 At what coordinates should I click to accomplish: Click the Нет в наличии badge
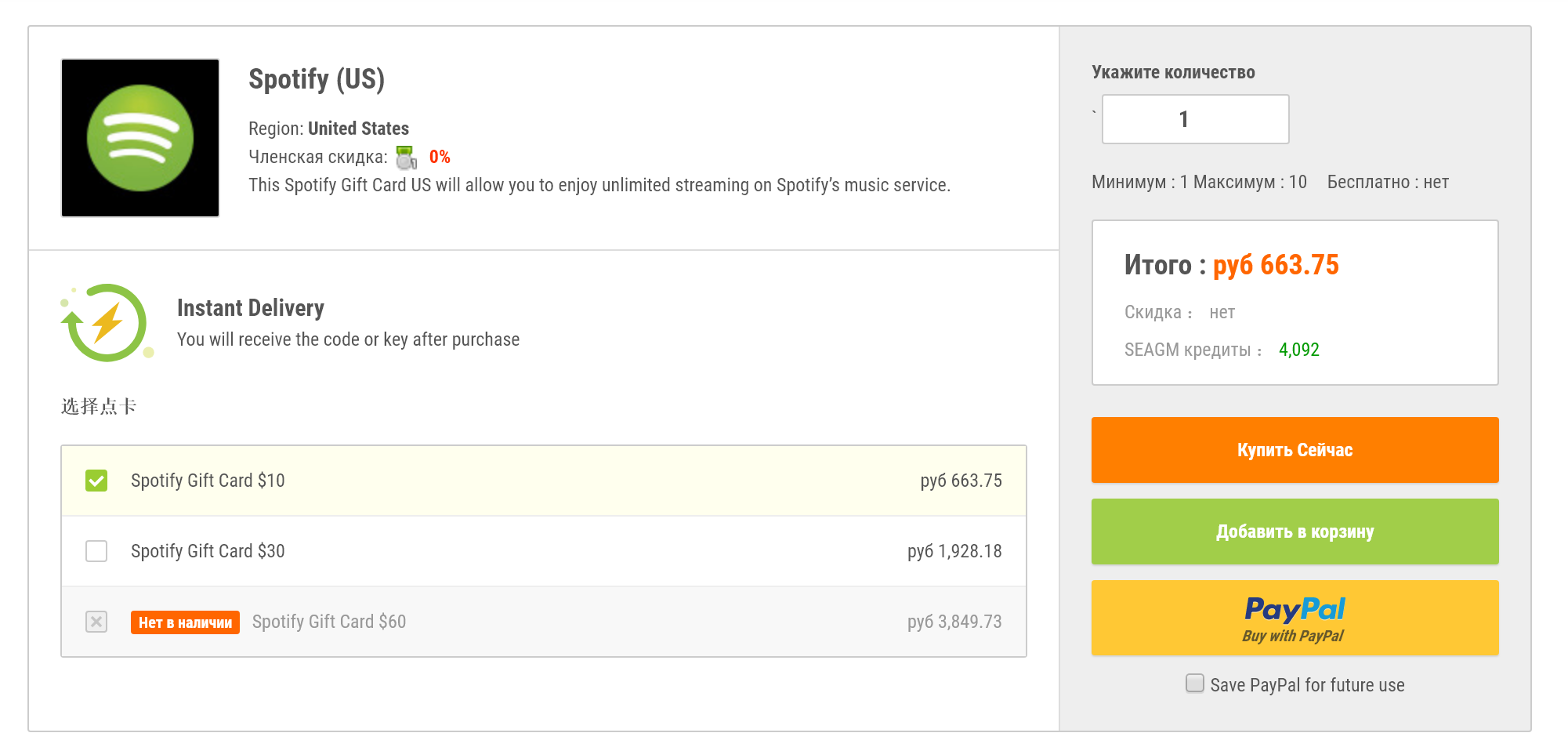(185, 622)
